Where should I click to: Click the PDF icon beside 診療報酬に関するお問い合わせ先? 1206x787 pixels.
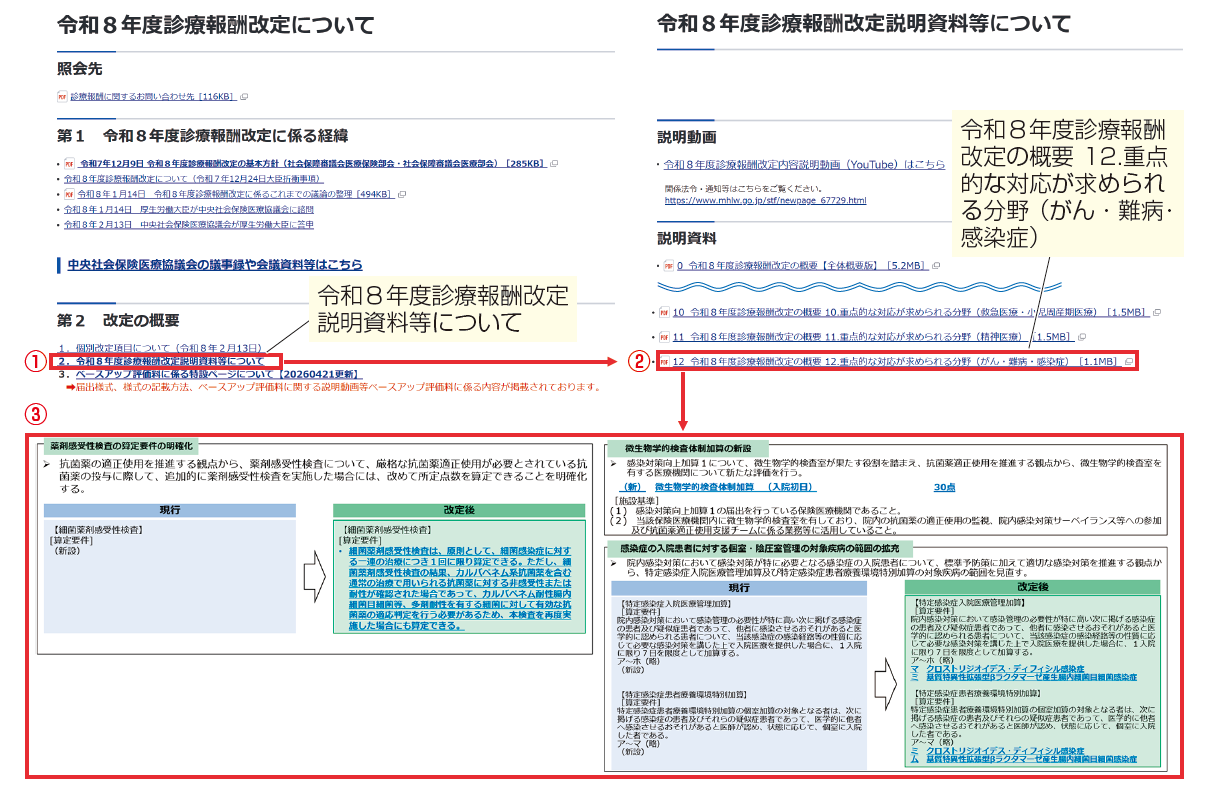pos(62,97)
